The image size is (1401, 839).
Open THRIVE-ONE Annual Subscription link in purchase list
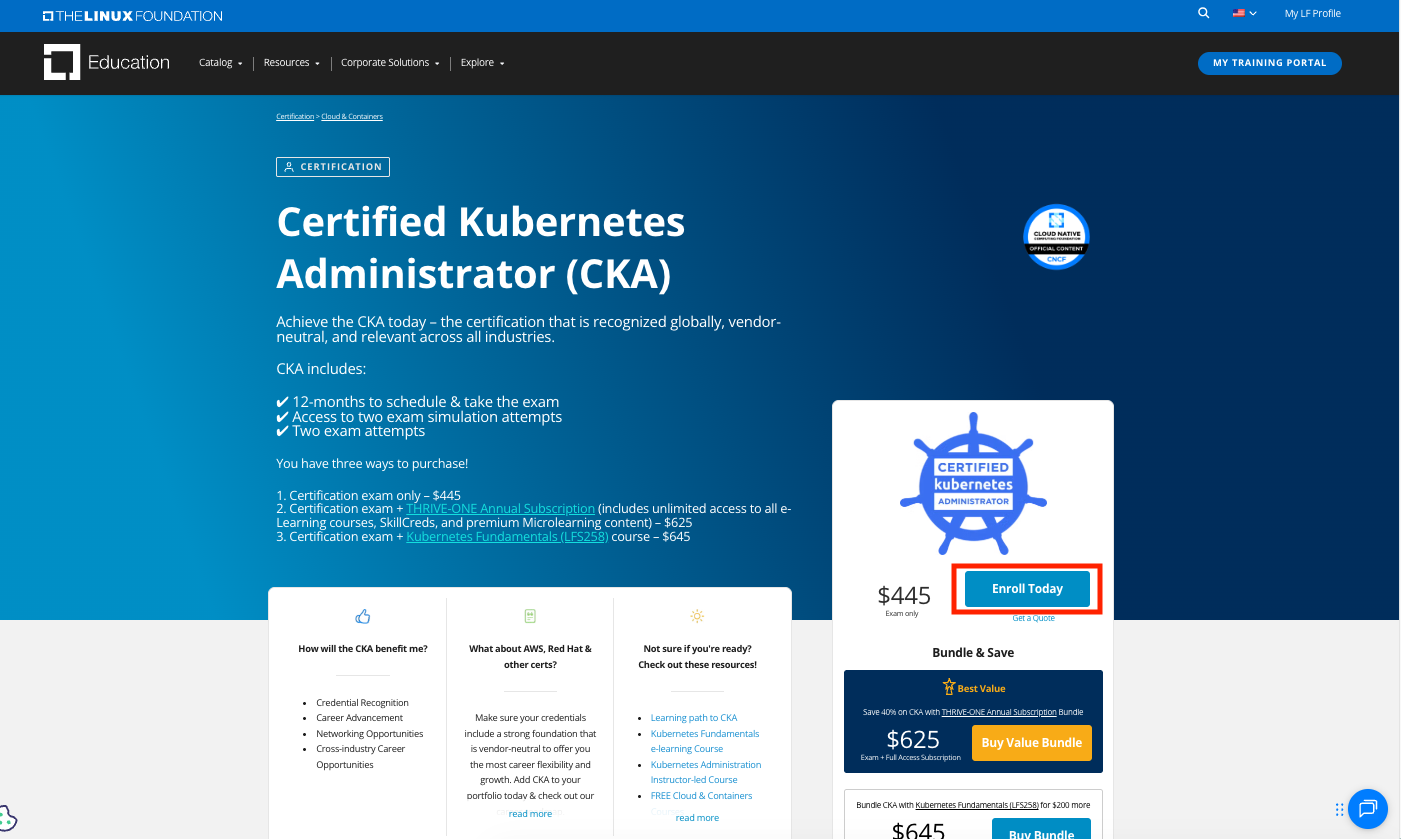(500, 509)
